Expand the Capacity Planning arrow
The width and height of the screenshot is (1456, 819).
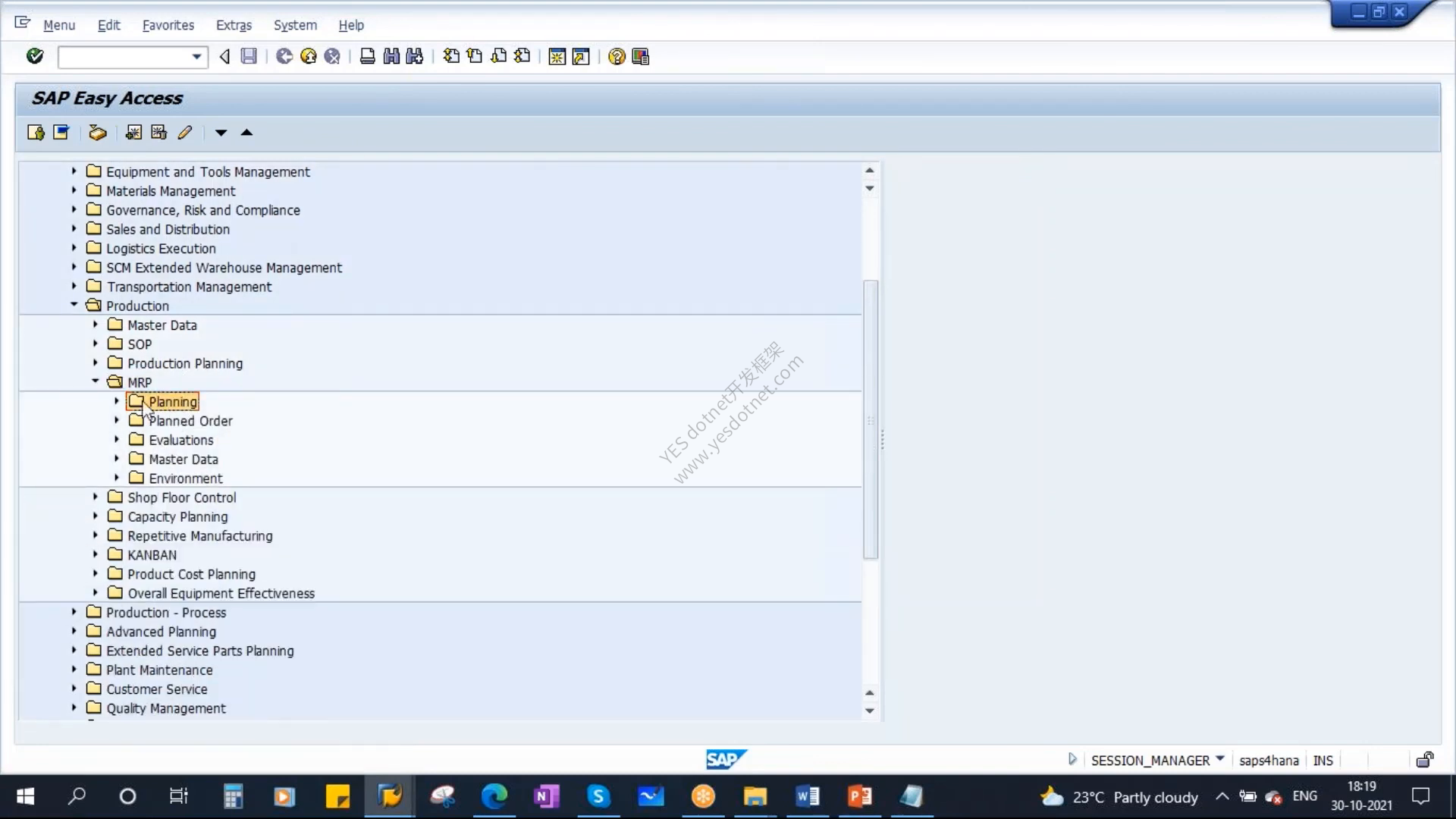tap(96, 516)
